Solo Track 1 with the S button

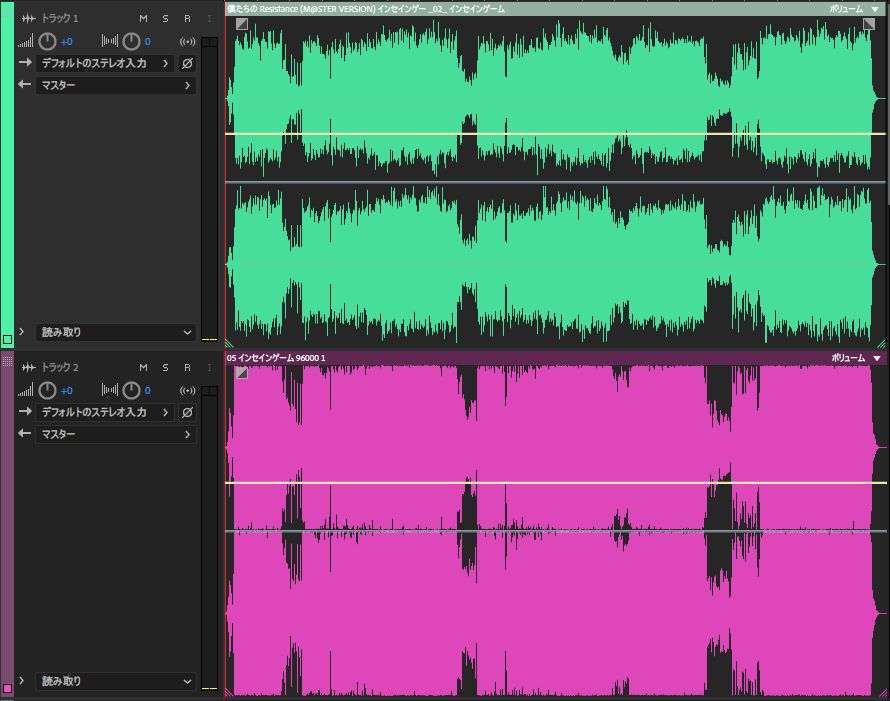[x=165, y=19]
